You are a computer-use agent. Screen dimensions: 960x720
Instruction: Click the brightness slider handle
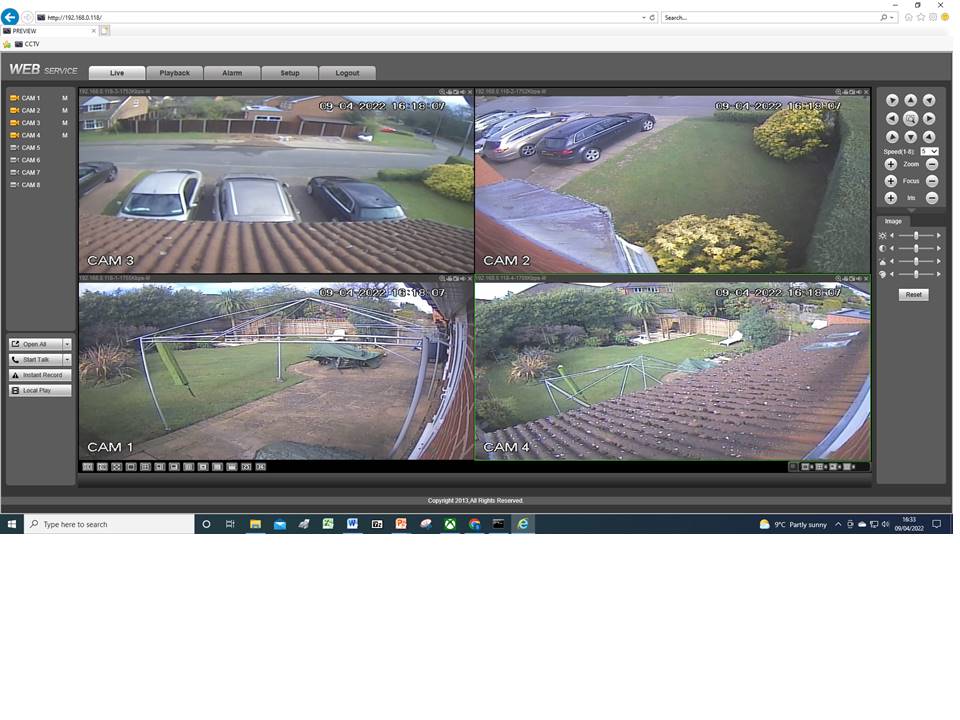(x=915, y=236)
